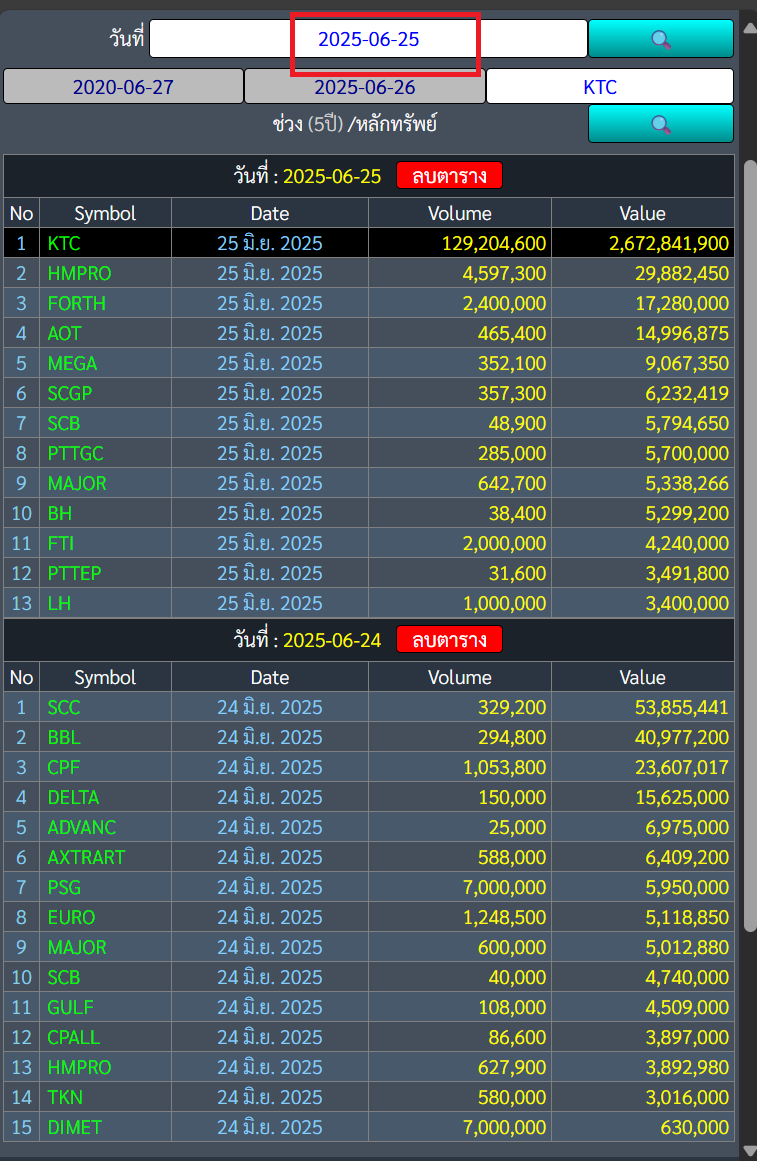The width and height of the screenshot is (757, 1161).
Task: Select CPALL symbol in the table
Action: click(x=73, y=1037)
